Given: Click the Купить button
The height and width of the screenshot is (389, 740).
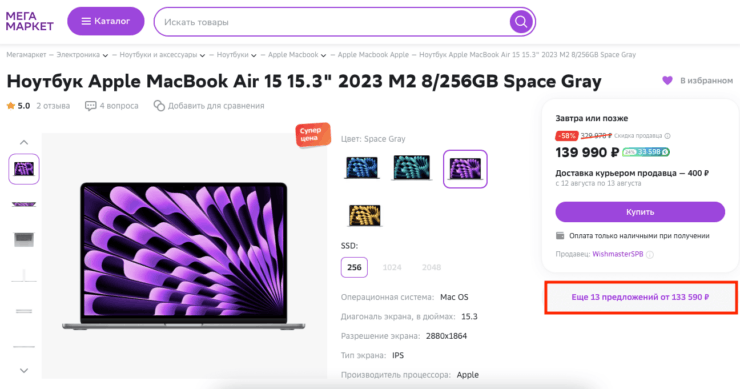Looking at the screenshot, I should pyautogui.click(x=640, y=212).
